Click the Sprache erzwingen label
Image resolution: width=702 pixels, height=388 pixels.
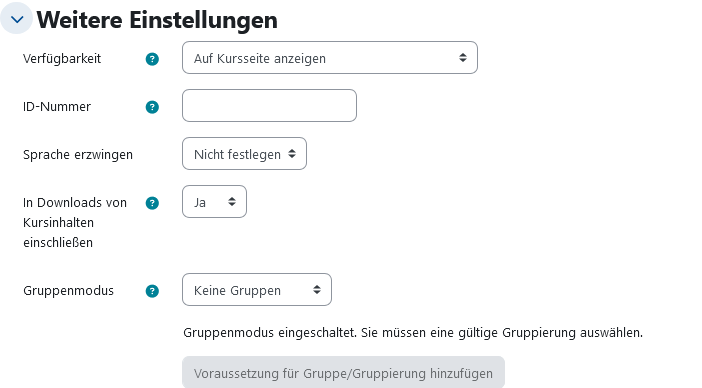(78, 155)
